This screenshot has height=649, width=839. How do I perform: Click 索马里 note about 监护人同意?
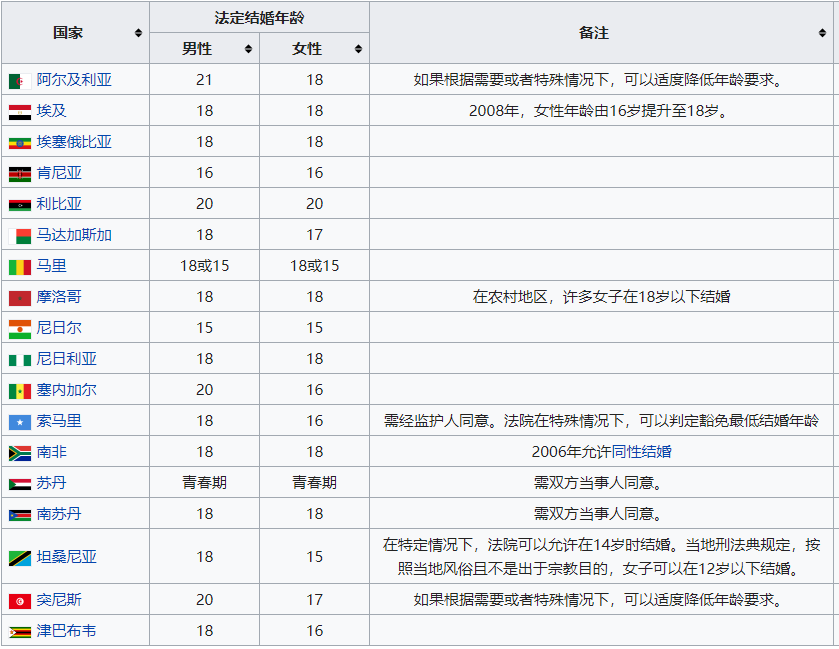(x=601, y=421)
